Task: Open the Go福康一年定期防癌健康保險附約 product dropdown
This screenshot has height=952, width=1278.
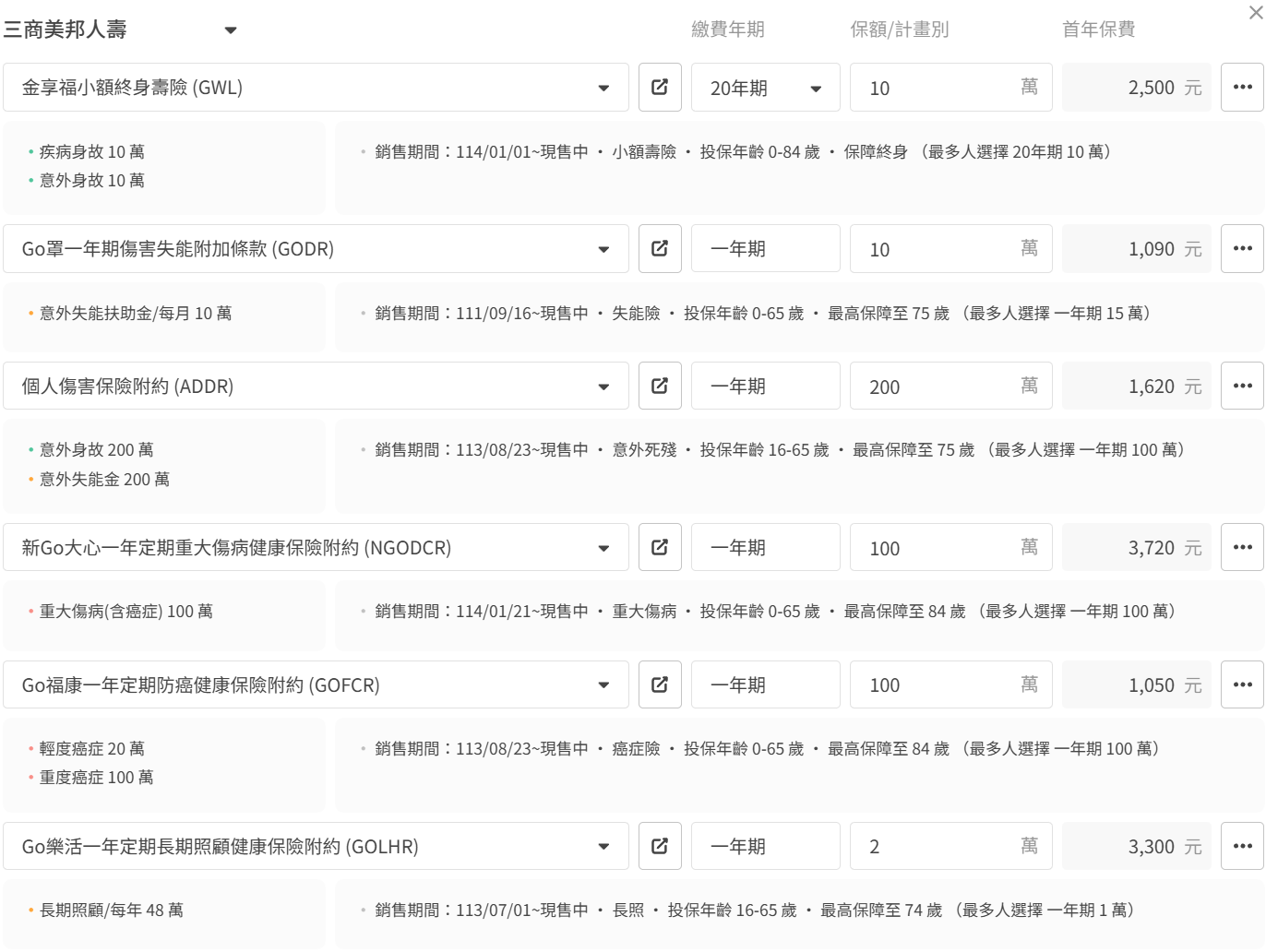Action: coord(603,685)
